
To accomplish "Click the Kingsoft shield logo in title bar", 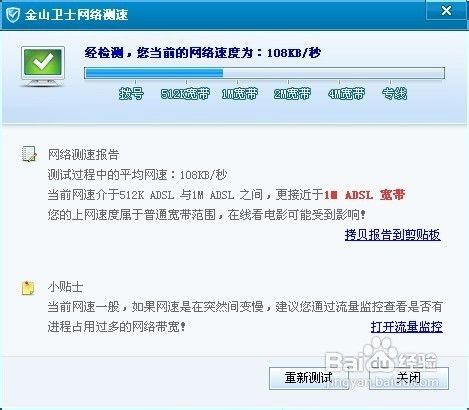I will (13, 15).
